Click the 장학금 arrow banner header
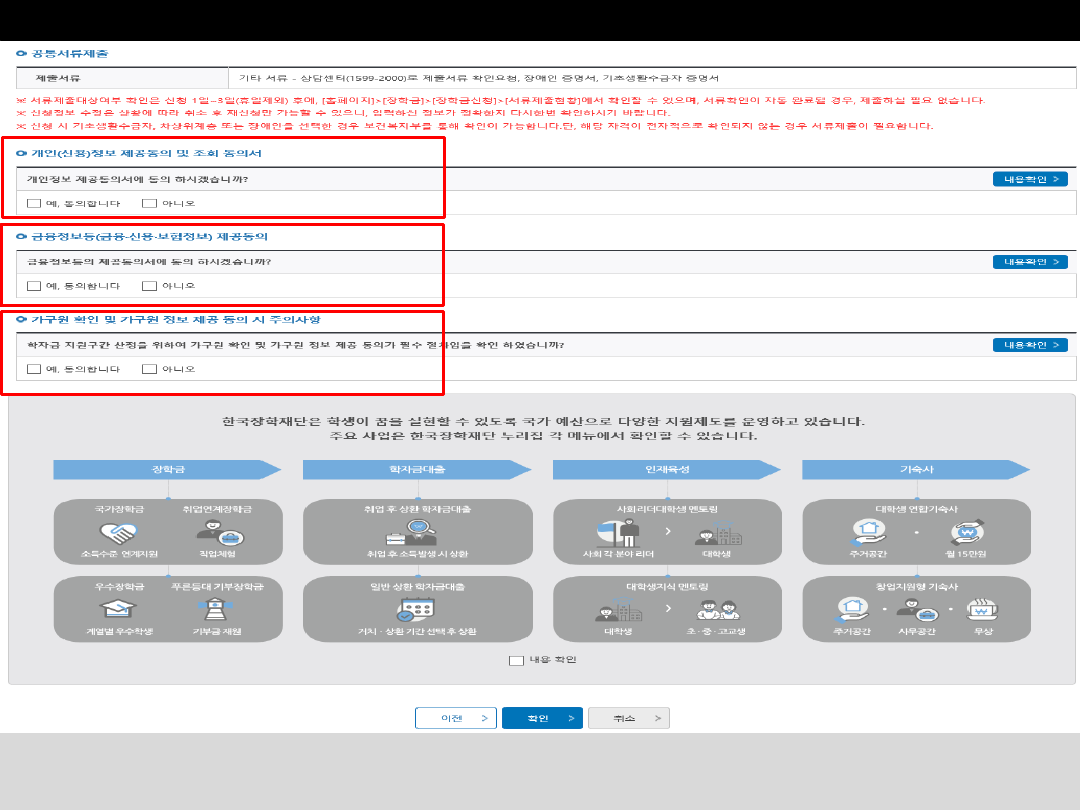 167,469
